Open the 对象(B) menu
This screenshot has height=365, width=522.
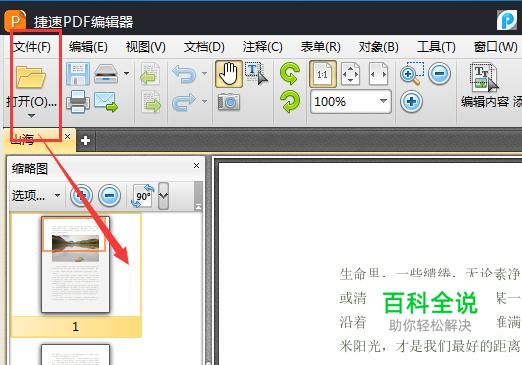[x=378, y=47]
